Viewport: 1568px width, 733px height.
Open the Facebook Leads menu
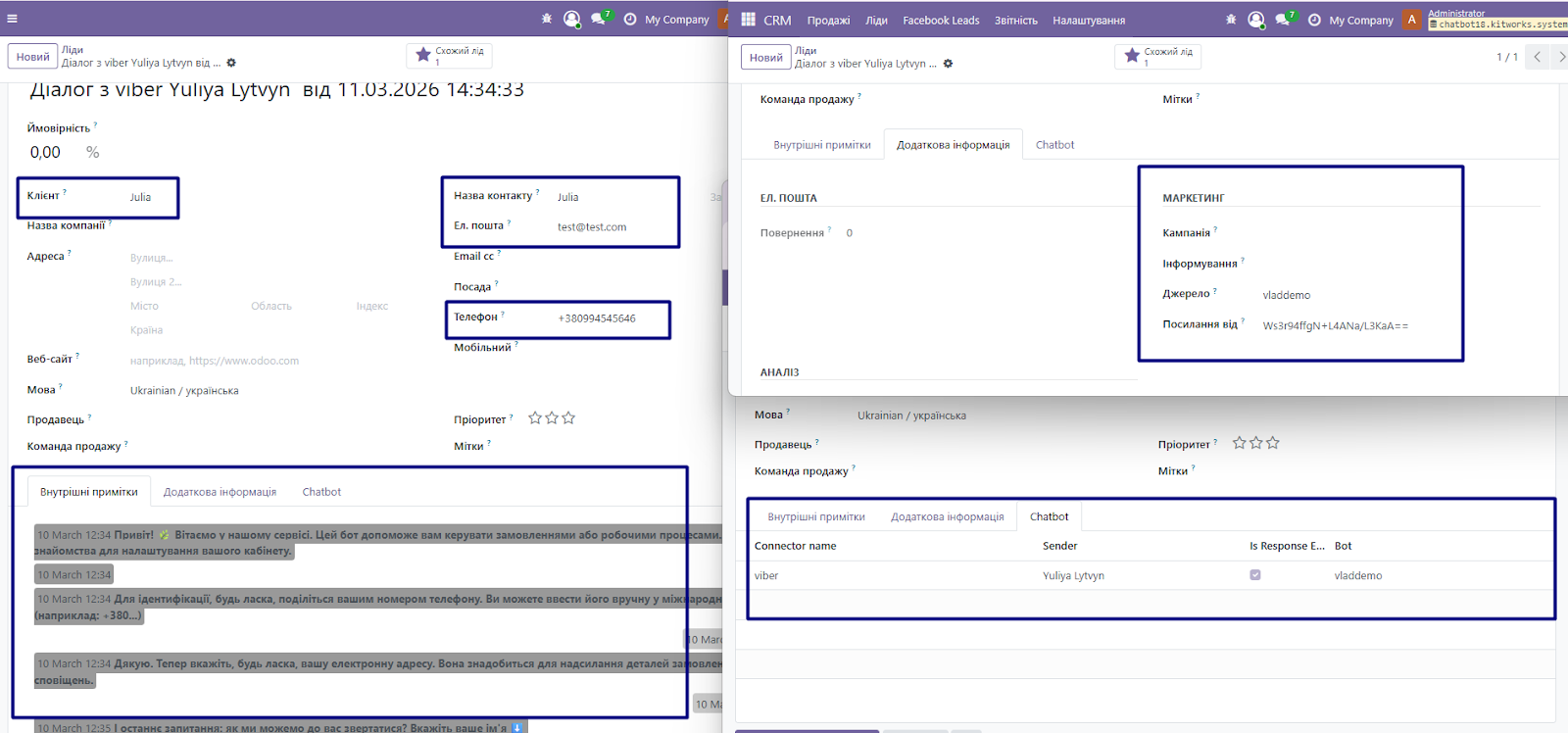pyautogui.click(x=941, y=21)
